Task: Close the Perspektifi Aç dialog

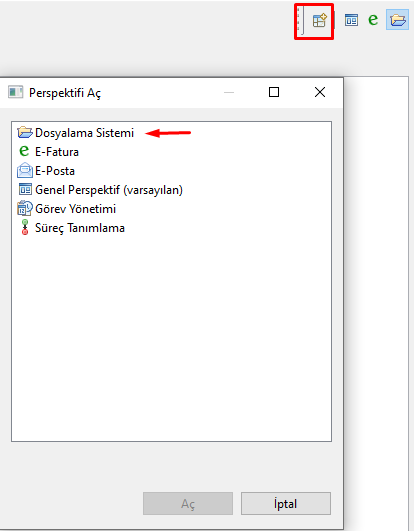Action: pos(320,92)
